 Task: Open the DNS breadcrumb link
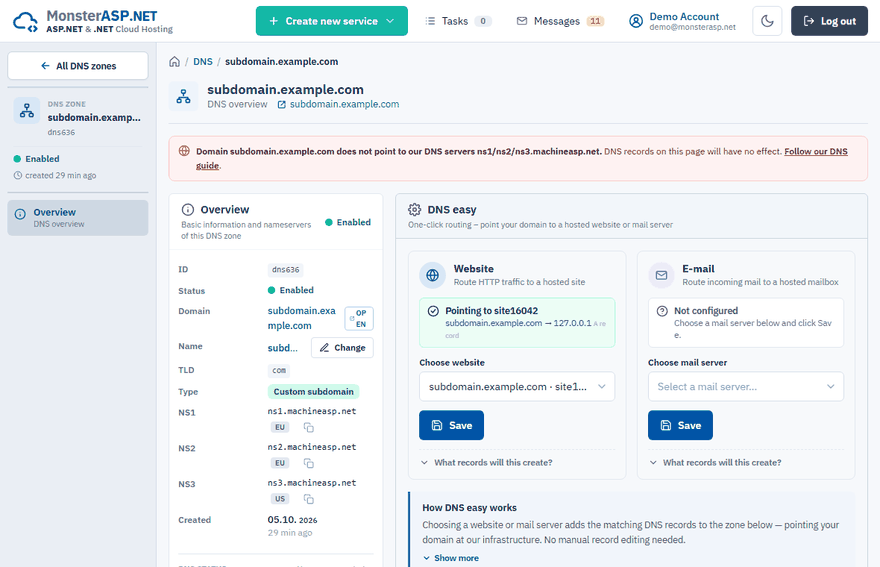203,62
